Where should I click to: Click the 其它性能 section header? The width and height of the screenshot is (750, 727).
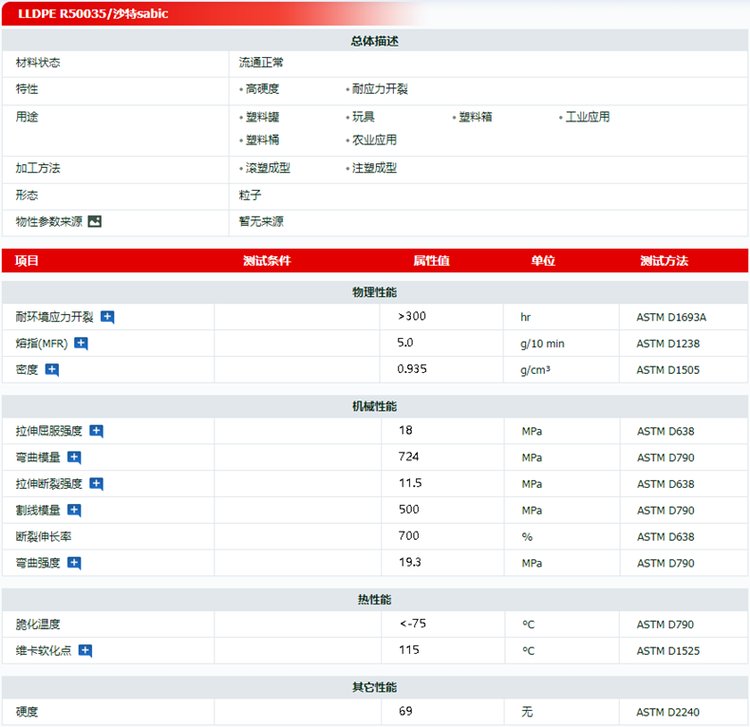point(375,687)
